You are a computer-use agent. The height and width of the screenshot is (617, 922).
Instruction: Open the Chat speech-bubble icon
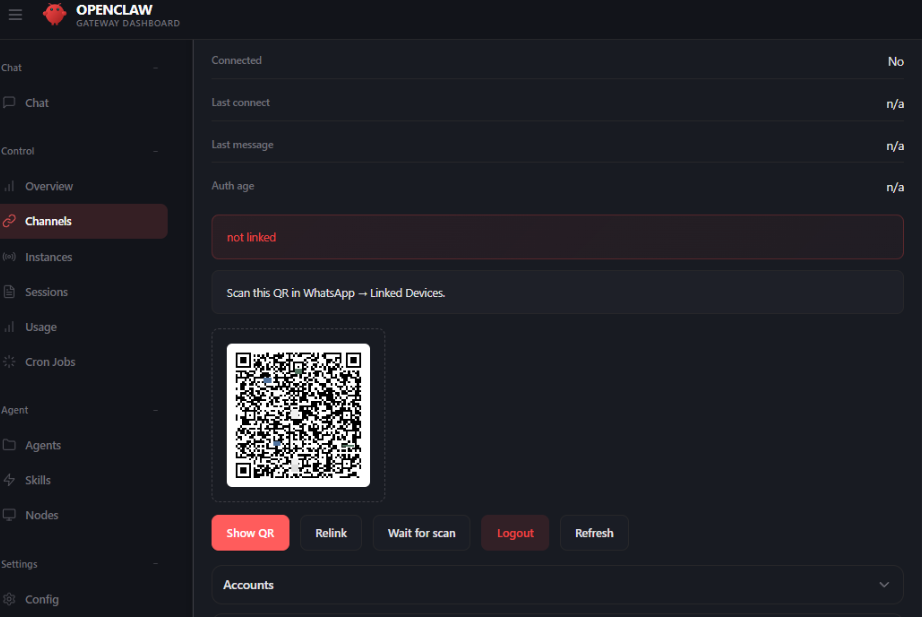point(9,103)
